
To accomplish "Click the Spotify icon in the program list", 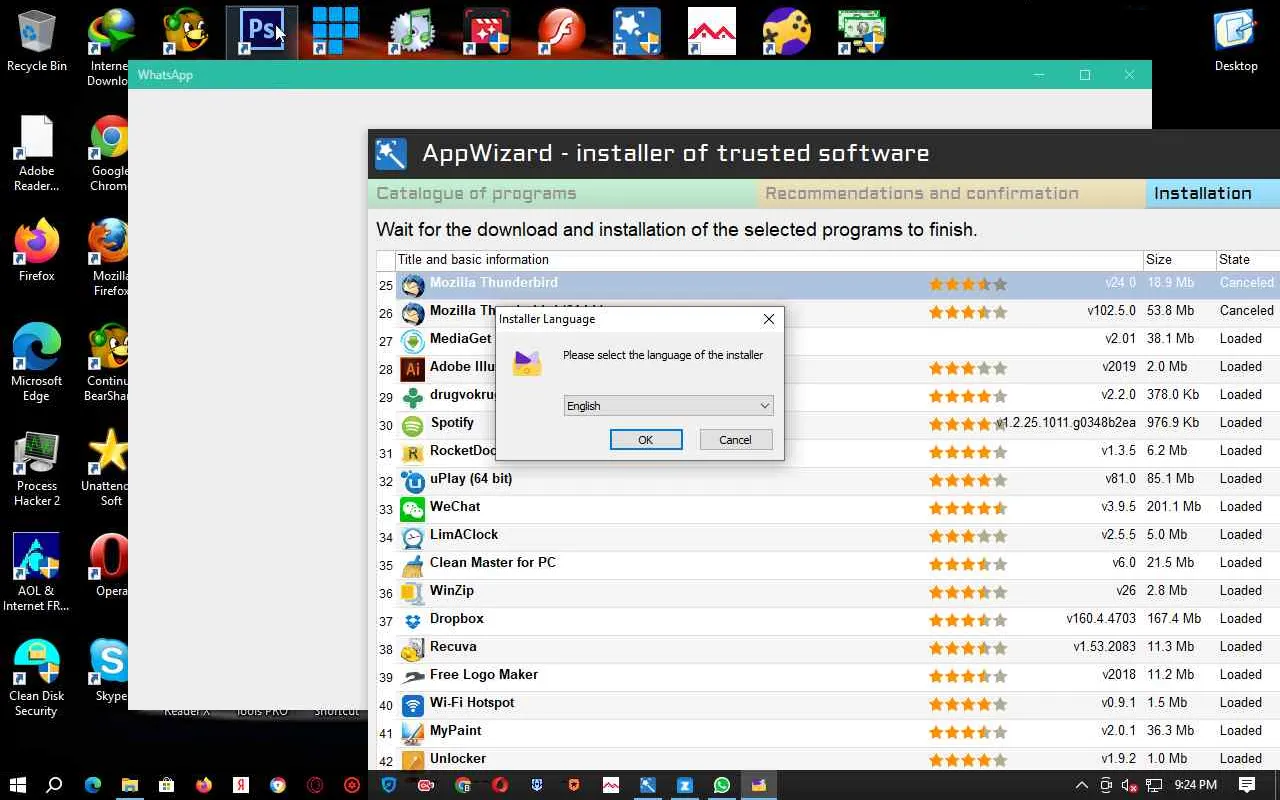I will pyautogui.click(x=413, y=425).
